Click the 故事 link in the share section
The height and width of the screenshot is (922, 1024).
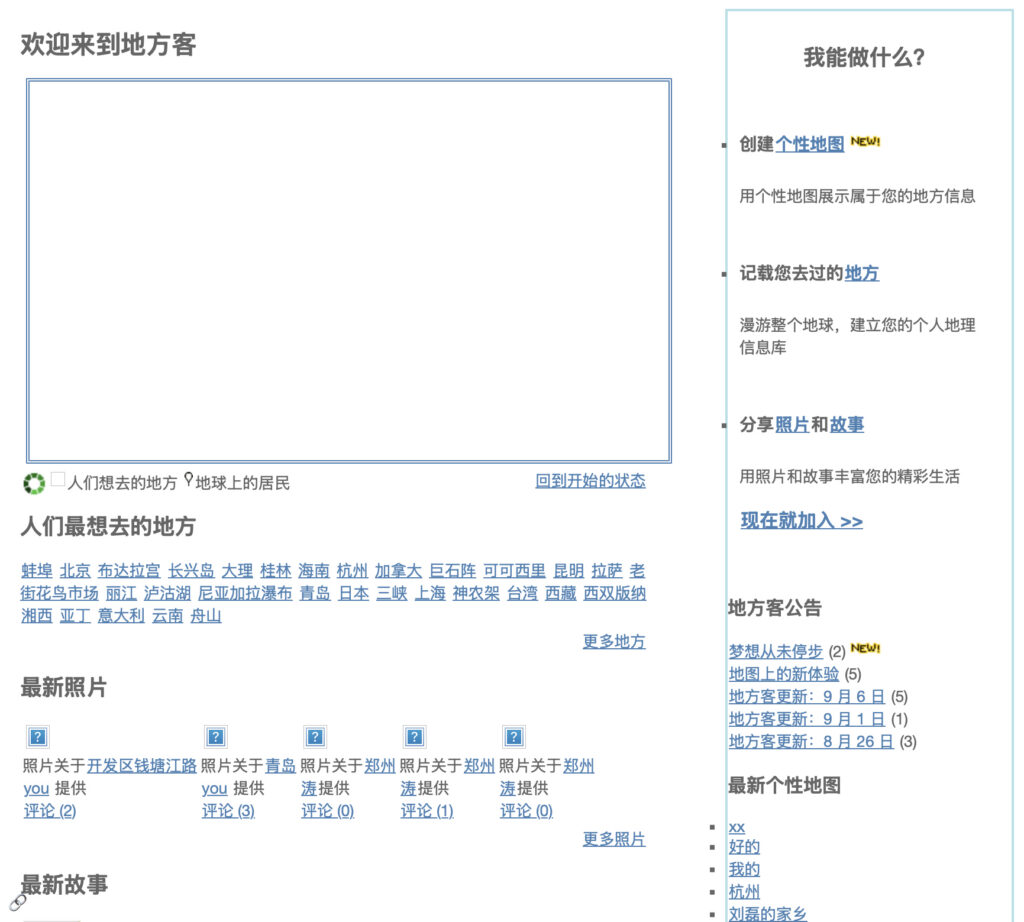846,425
